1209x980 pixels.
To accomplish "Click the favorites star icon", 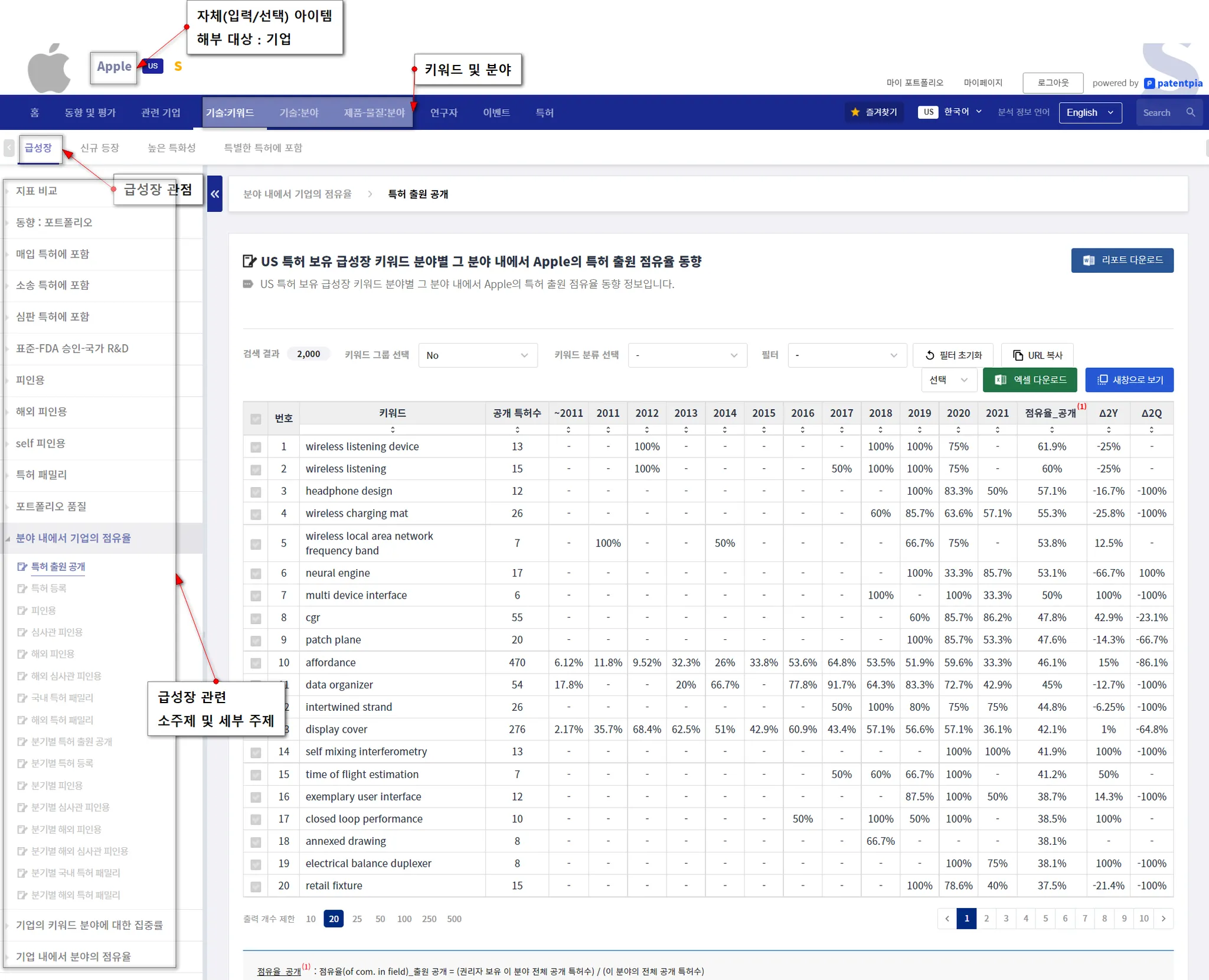I will click(855, 112).
